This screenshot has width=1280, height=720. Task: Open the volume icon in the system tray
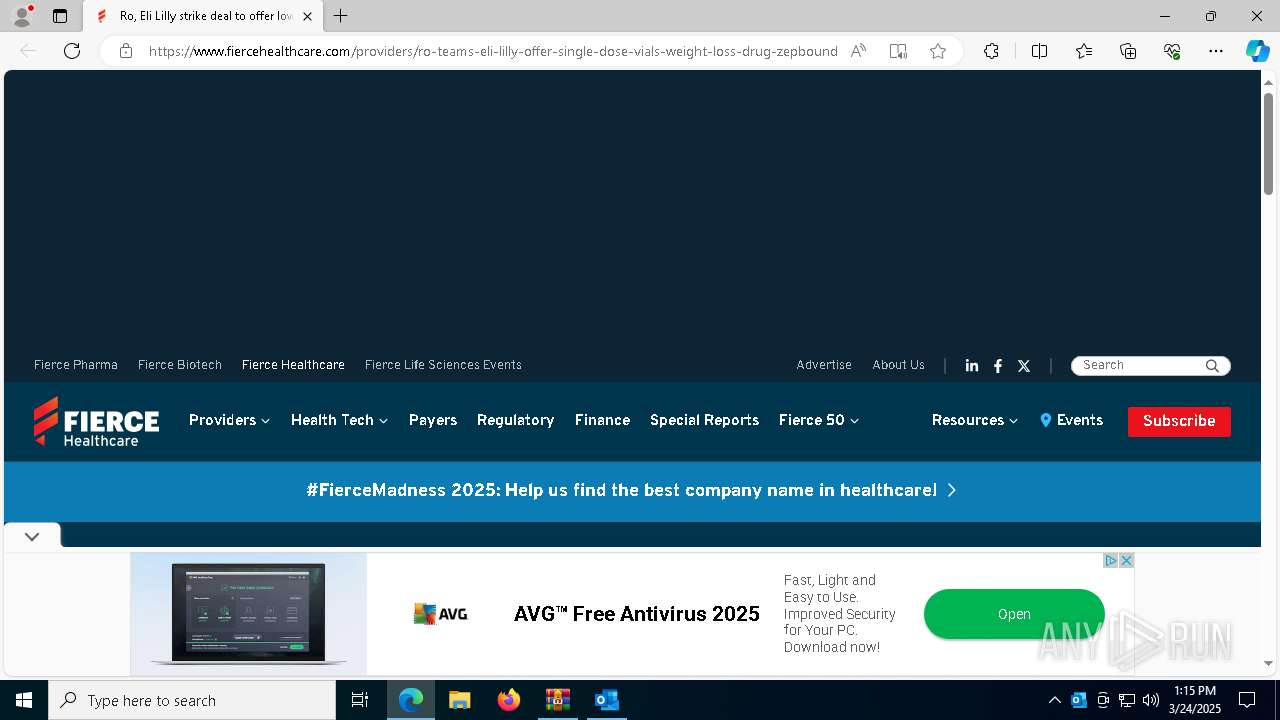point(1151,700)
